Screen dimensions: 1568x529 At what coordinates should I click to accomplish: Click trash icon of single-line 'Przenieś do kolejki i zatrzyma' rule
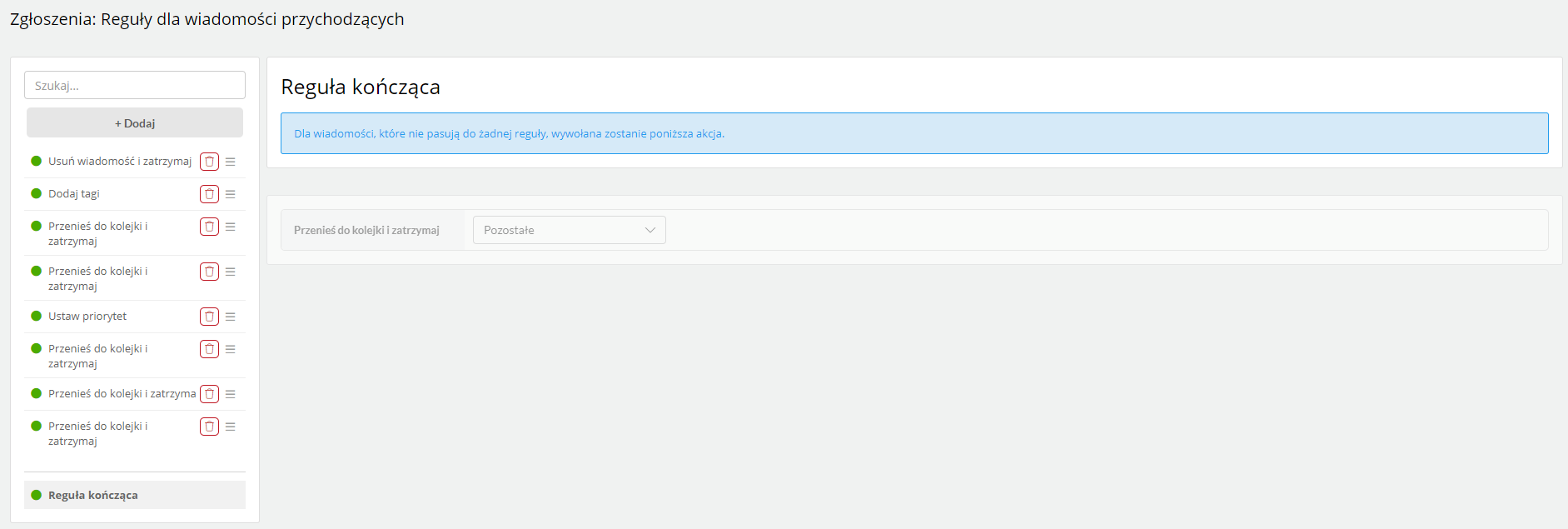coord(209,394)
